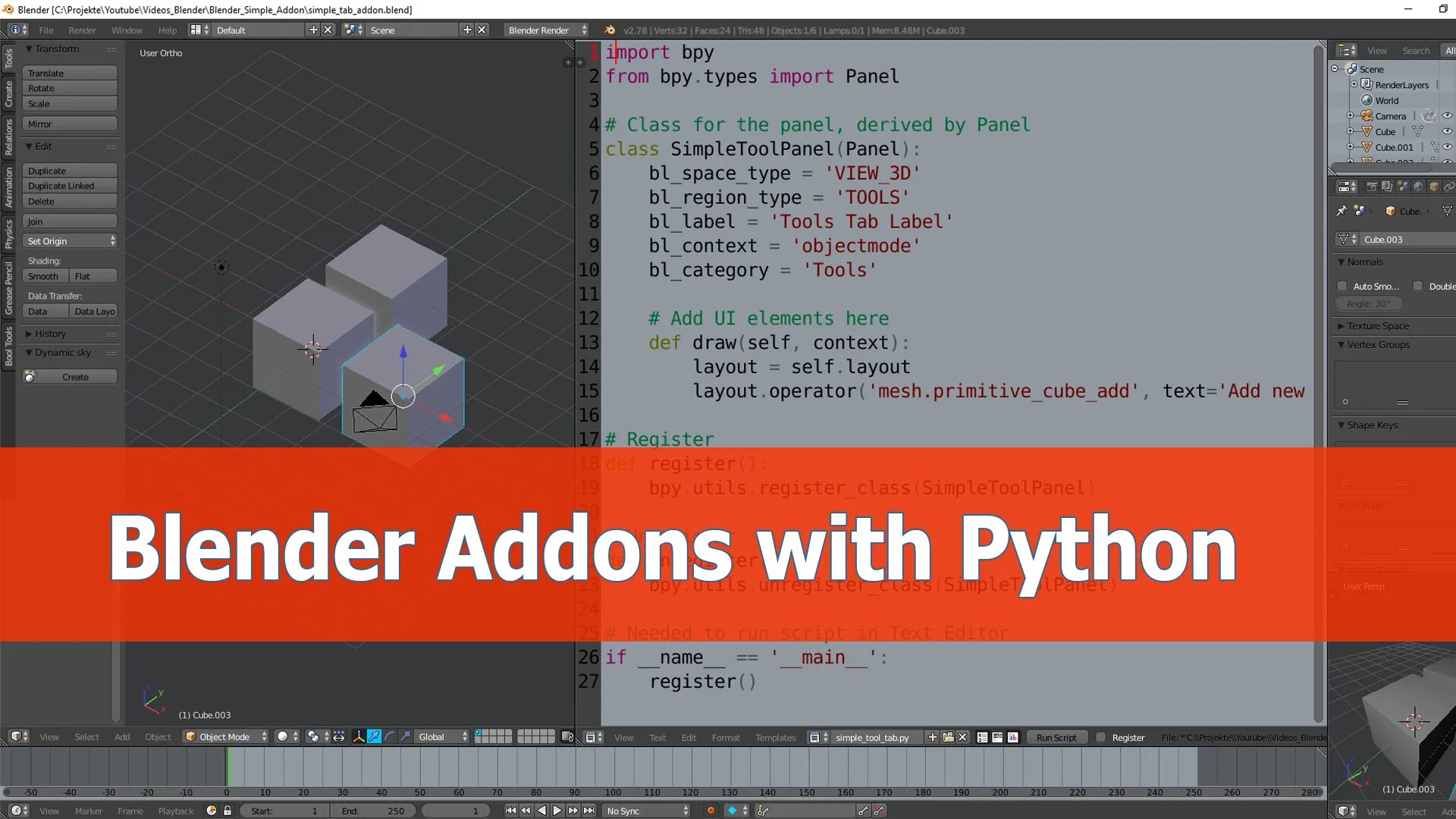This screenshot has width=1456, height=819.
Task: Enable the Register checkbox in text editor
Action: (x=1100, y=737)
